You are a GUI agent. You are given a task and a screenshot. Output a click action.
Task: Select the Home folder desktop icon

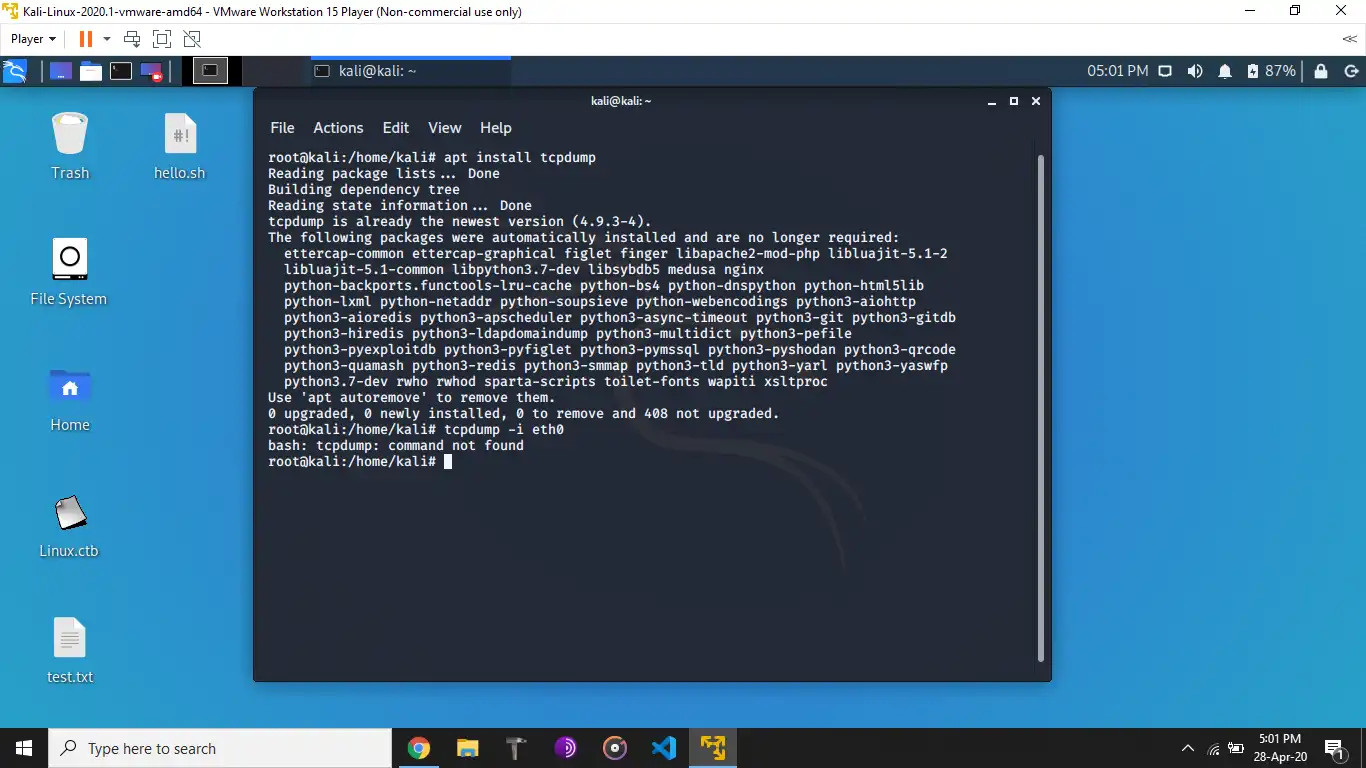[70, 399]
